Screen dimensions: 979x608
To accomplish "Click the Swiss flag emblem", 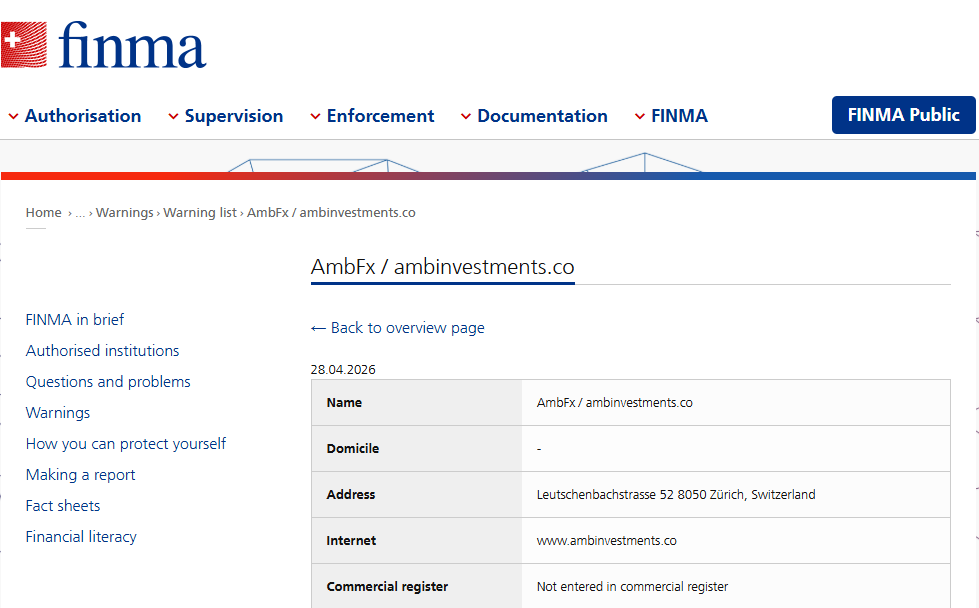I will (x=24, y=45).
